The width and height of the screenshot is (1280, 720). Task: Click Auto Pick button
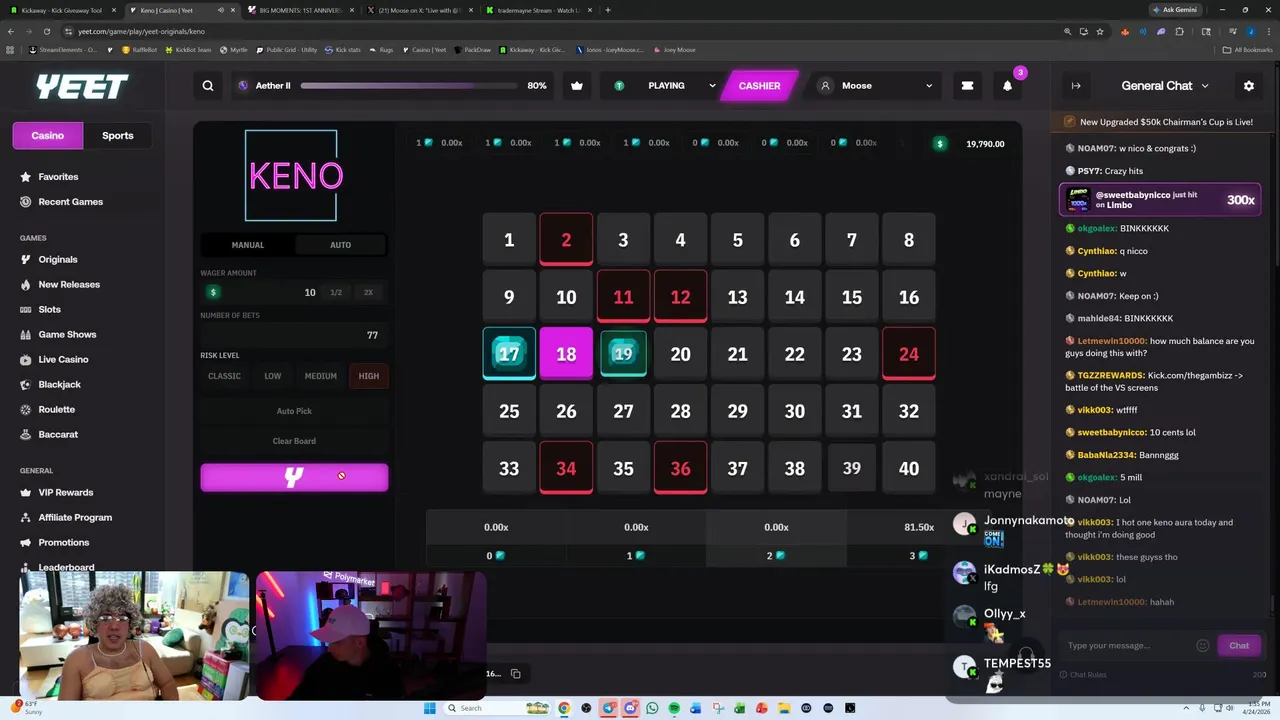(x=294, y=411)
